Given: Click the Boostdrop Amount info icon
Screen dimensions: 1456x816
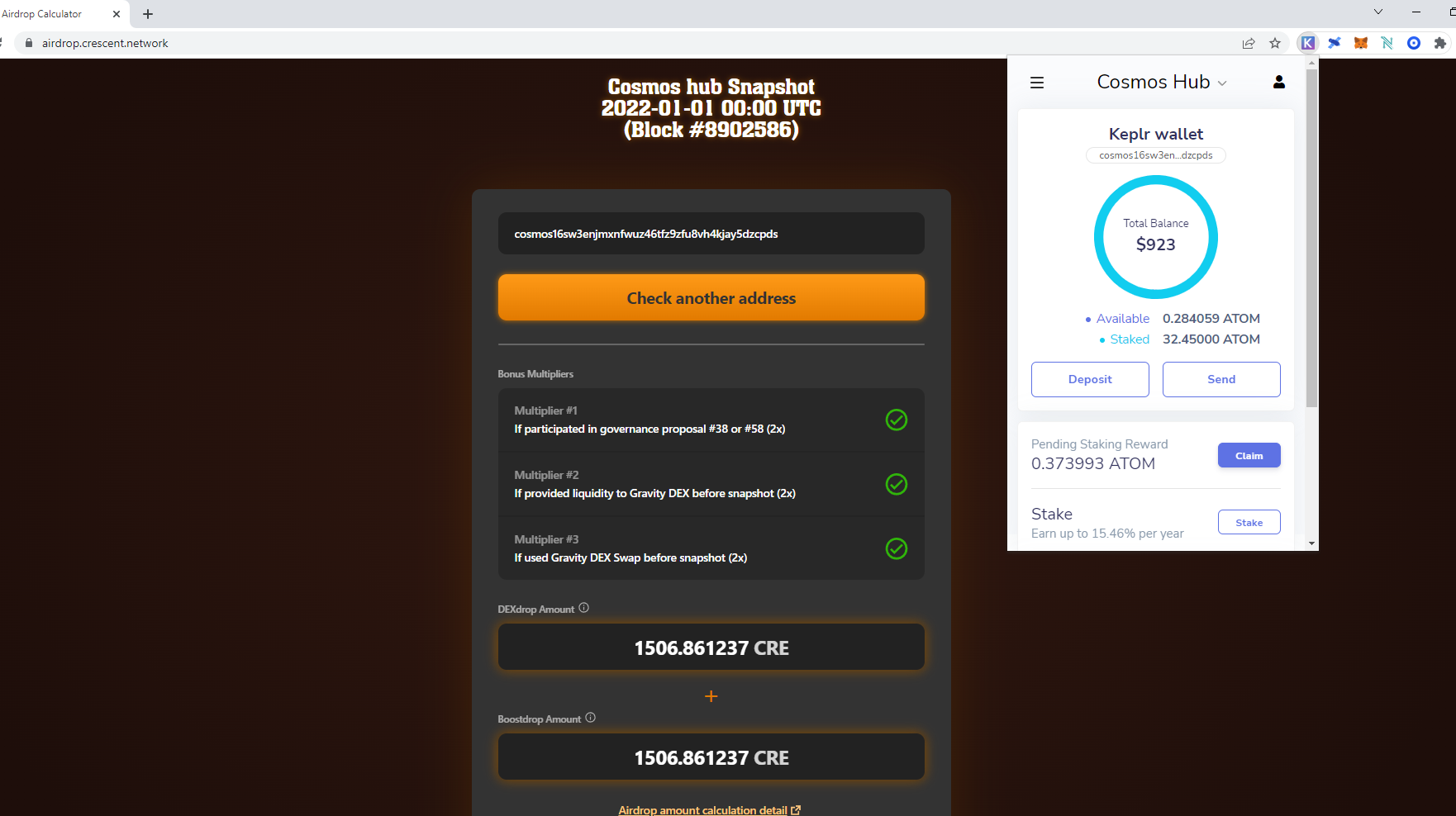Looking at the screenshot, I should tap(590, 718).
